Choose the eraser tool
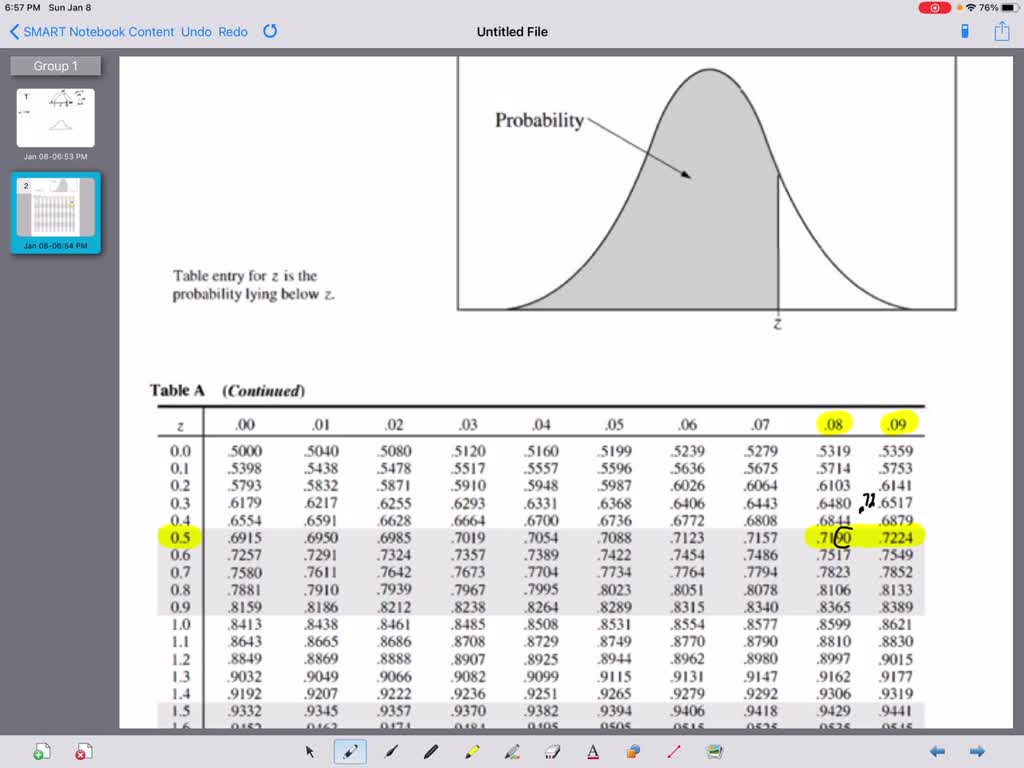1024x768 pixels. click(552, 751)
